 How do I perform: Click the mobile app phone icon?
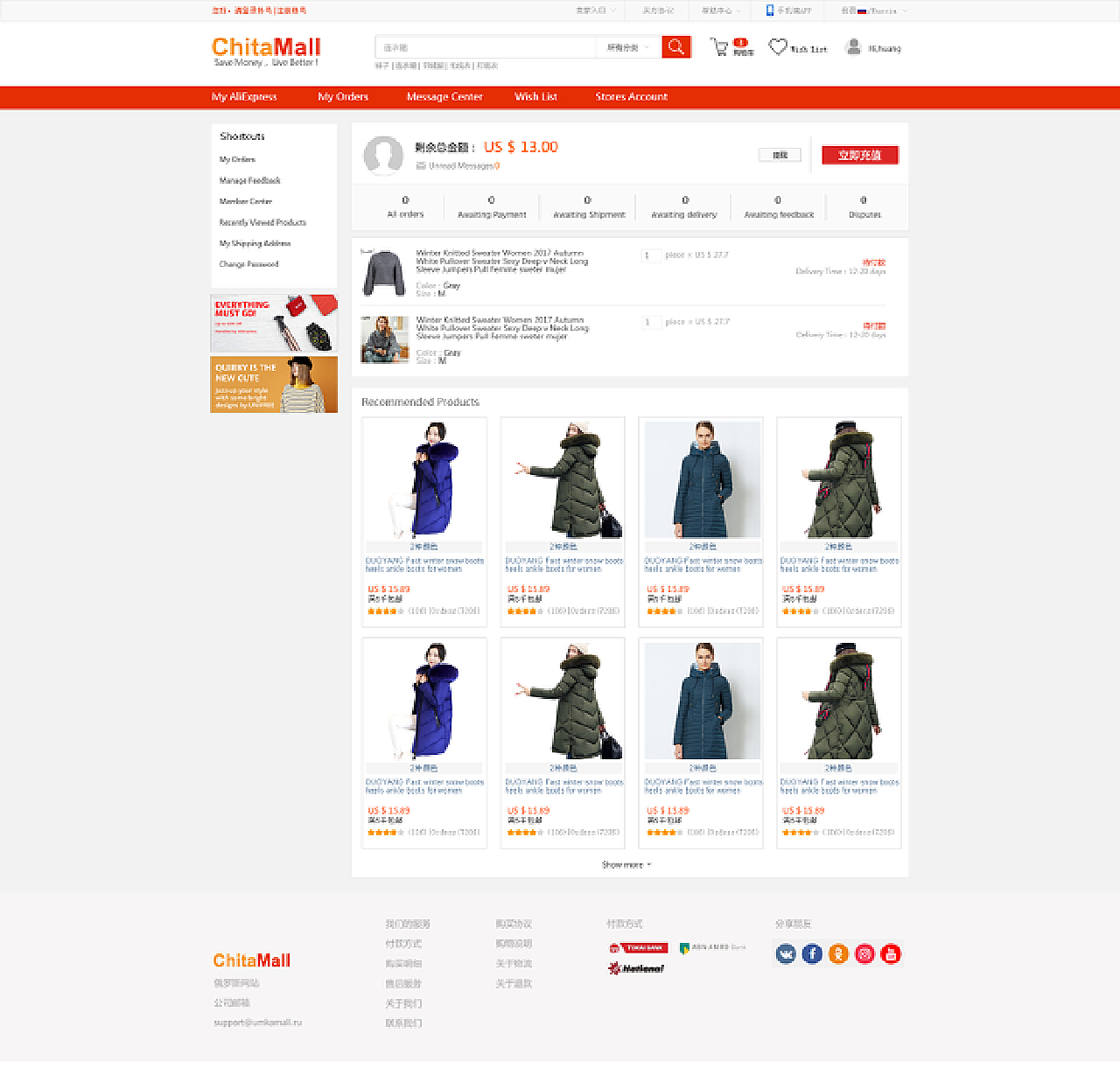(770, 10)
